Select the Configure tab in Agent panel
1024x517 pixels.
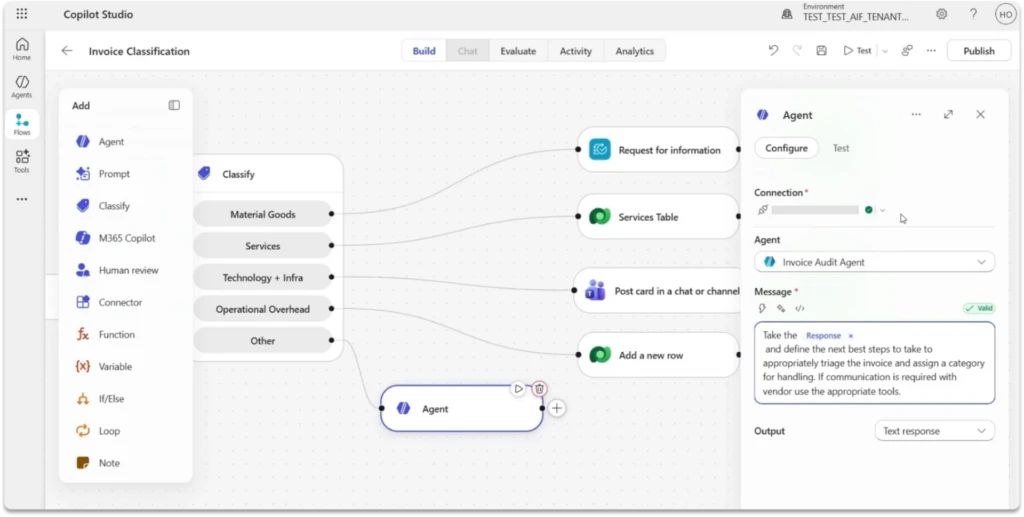(x=786, y=148)
